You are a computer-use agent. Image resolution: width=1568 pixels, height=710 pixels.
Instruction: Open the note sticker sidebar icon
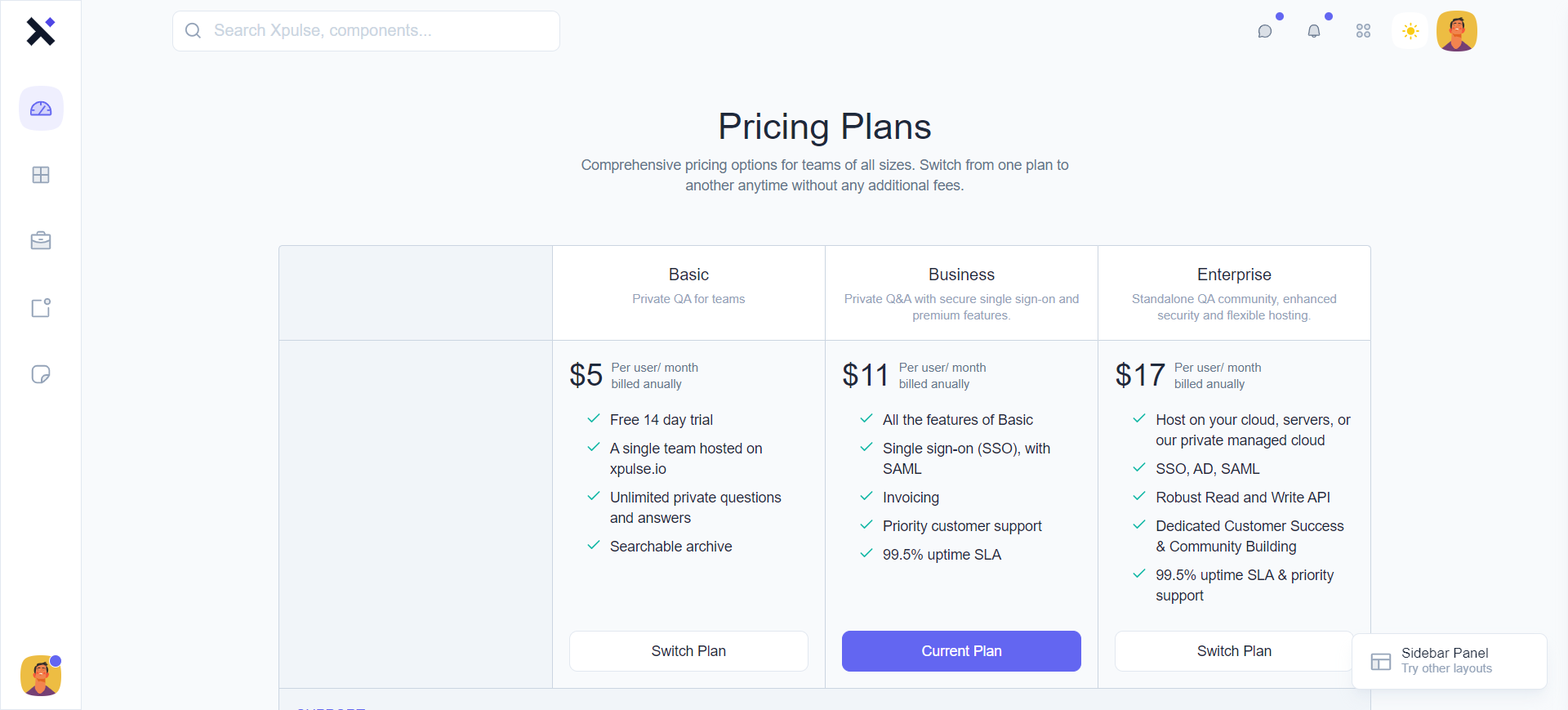coord(41,374)
